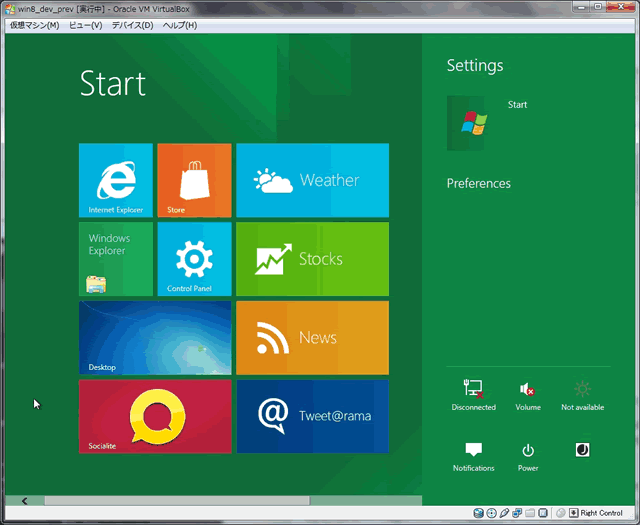Open the Socialite tile
Image resolution: width=640 pixels, height=525 pixels.
155,416
